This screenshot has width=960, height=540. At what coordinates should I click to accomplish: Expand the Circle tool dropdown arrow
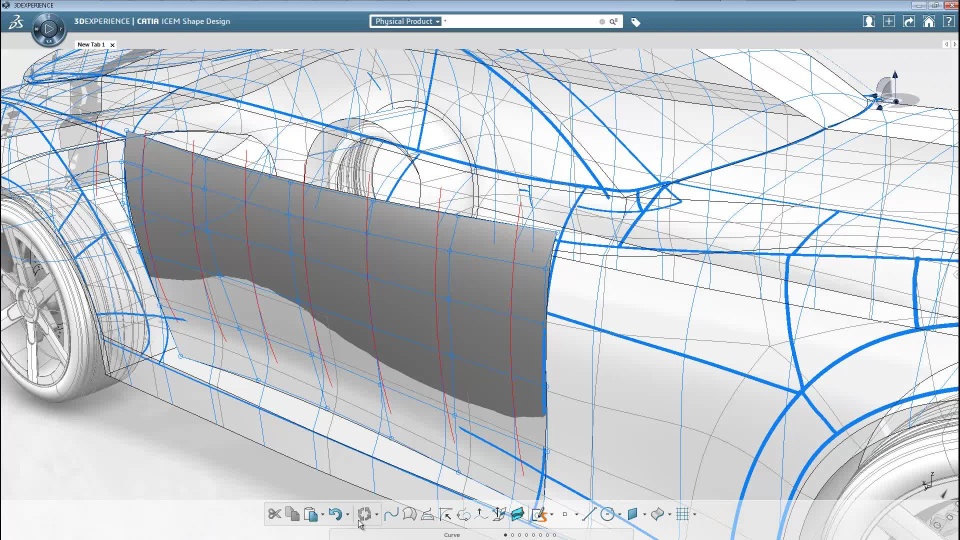click(620, 514)
